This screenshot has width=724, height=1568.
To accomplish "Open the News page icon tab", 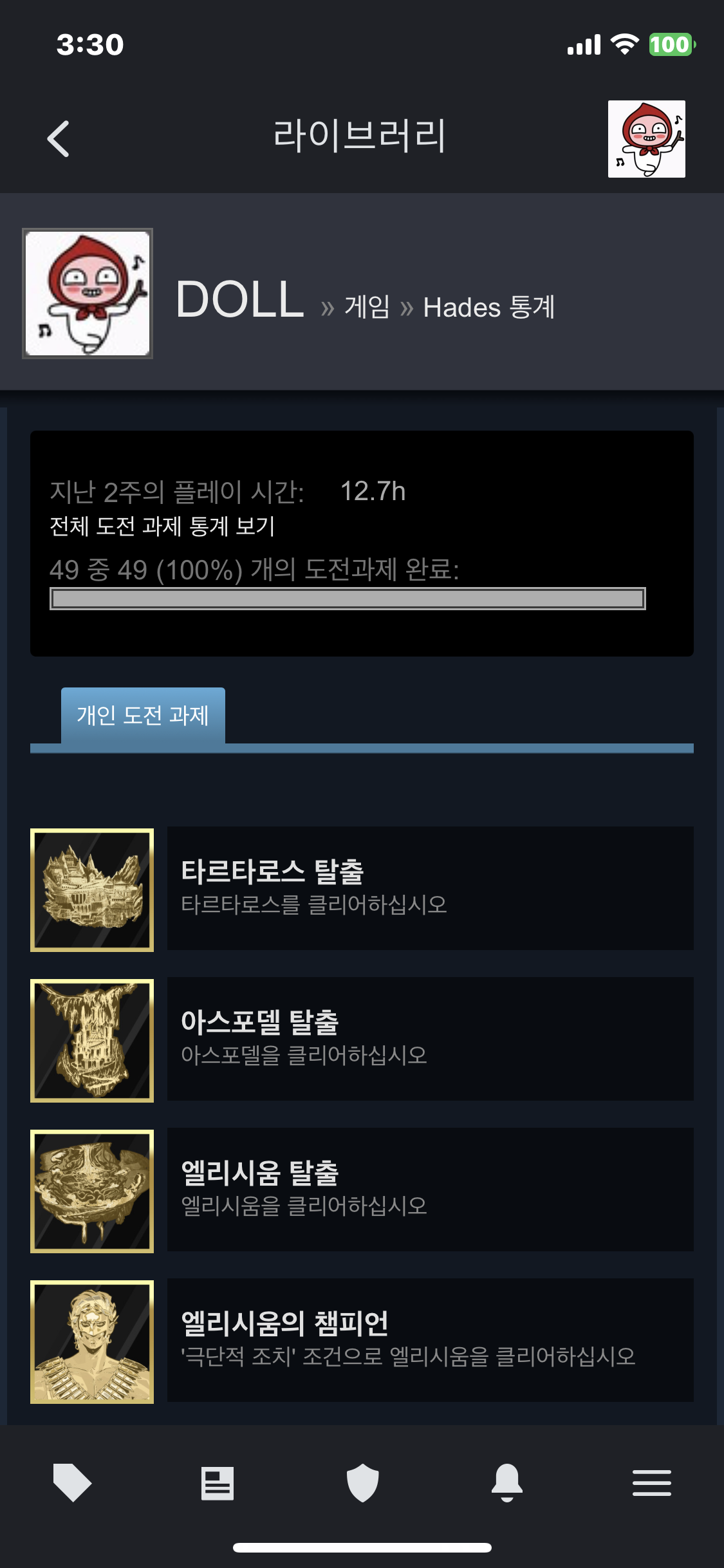I will click(217, 1484).
